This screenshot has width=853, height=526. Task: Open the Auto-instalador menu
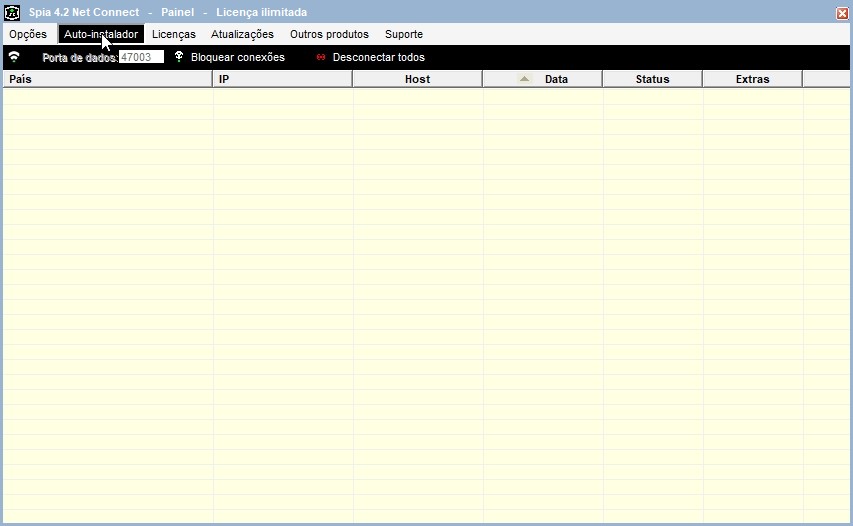[101, 34]
